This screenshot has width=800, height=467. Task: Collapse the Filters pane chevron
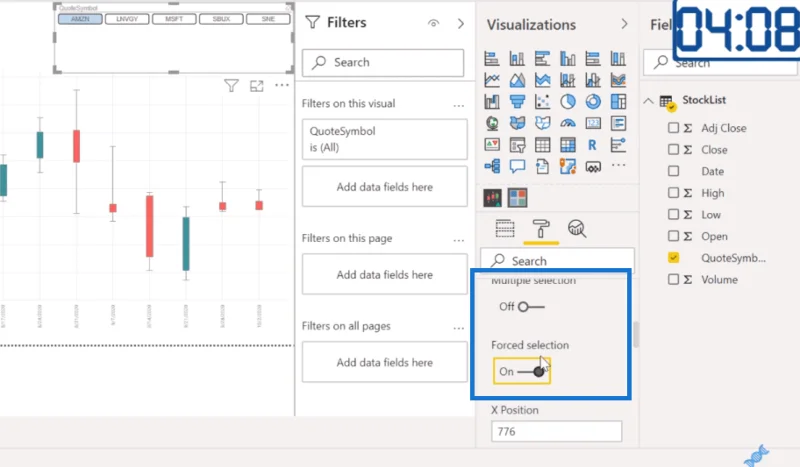tap(461, 23)
